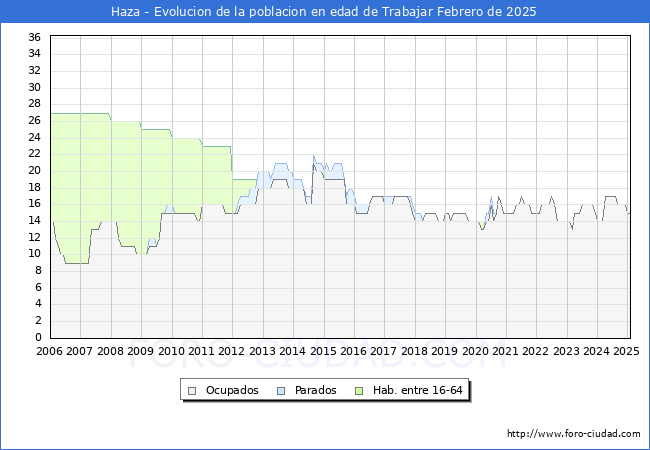Click the 14 y-axis value
This screenshot has width=650, height=450.
(35, 220)
